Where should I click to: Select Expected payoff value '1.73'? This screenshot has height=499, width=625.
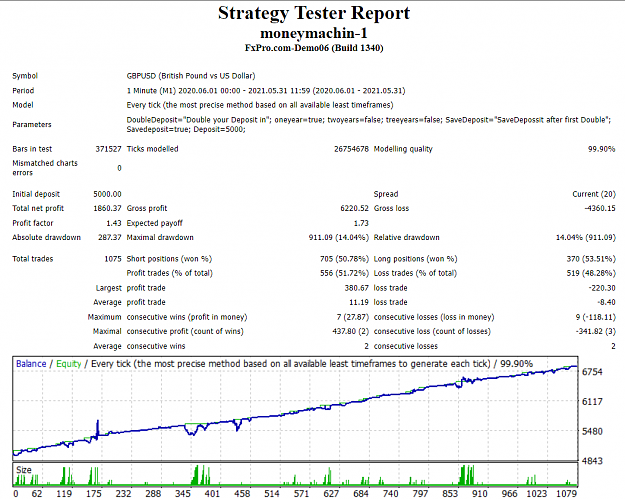(361, 223)
